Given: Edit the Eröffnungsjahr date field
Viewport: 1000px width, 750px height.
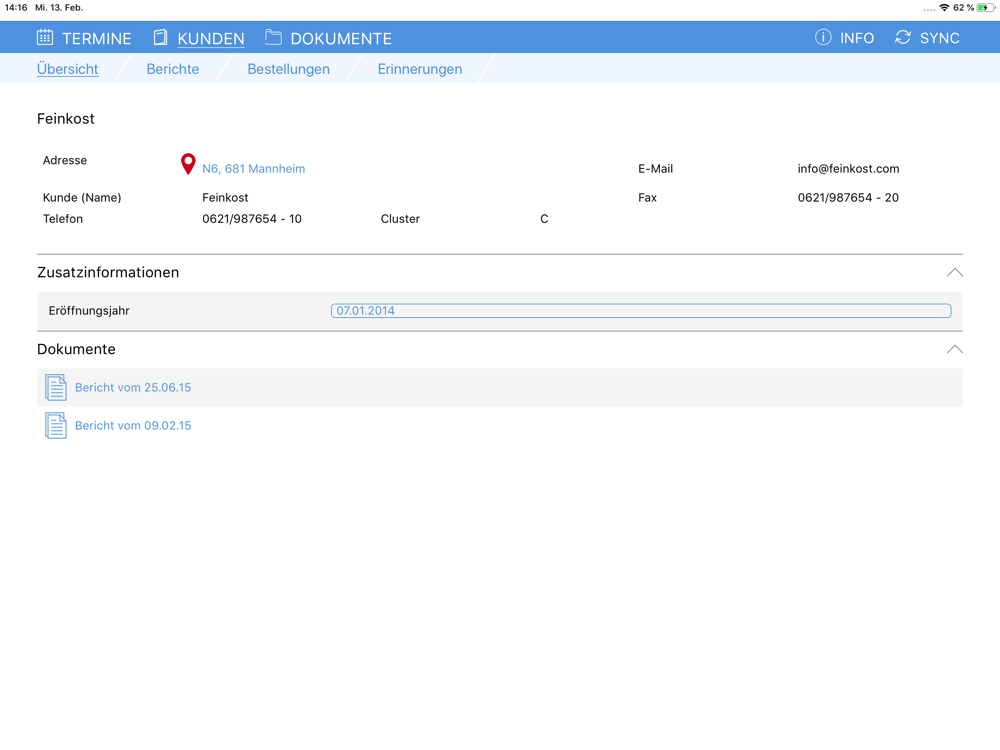Looking at the screenshot, I should [641, 311].
